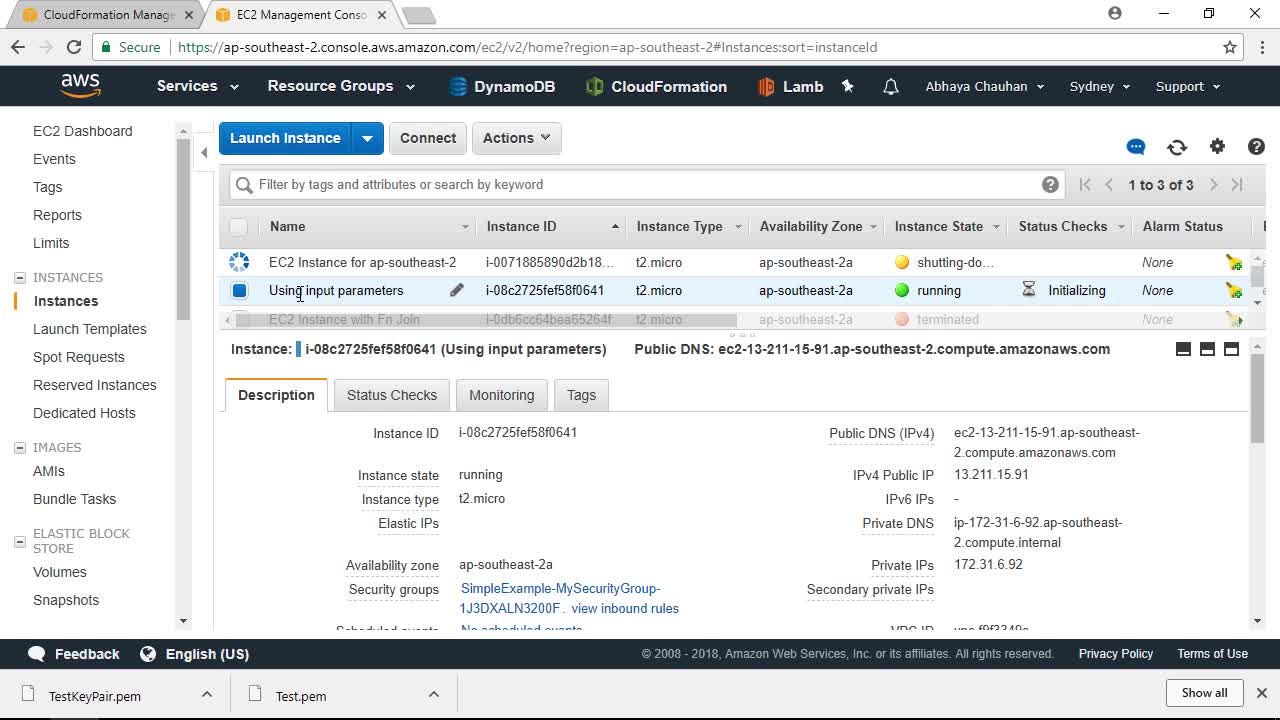Click the sidebar vertical scrollbar

(x=183, y=230)
